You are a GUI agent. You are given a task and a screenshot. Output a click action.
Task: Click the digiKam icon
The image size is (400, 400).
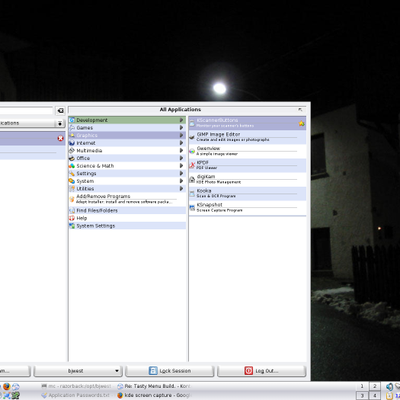[192, 180]
